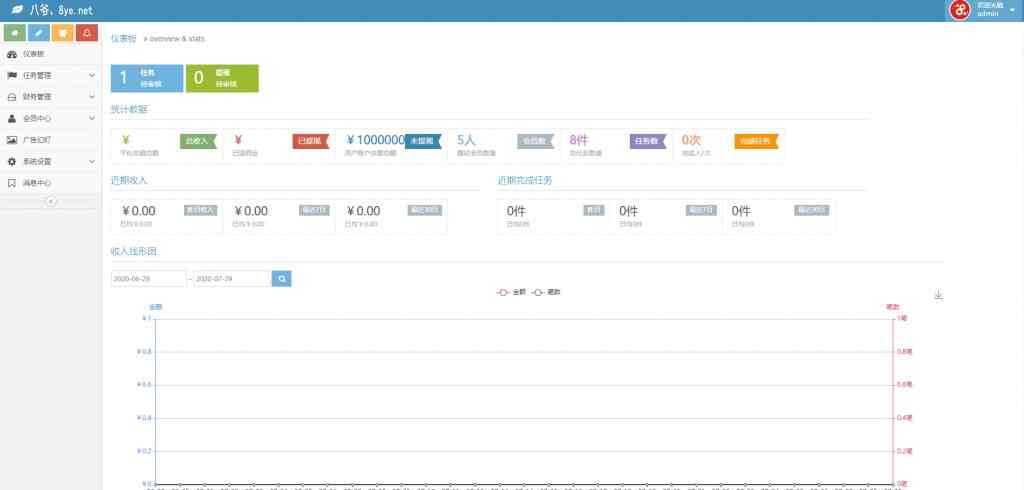The image size is (1024, 490).
Task: Click the 5人 member count value
Action: coord(466,140)
